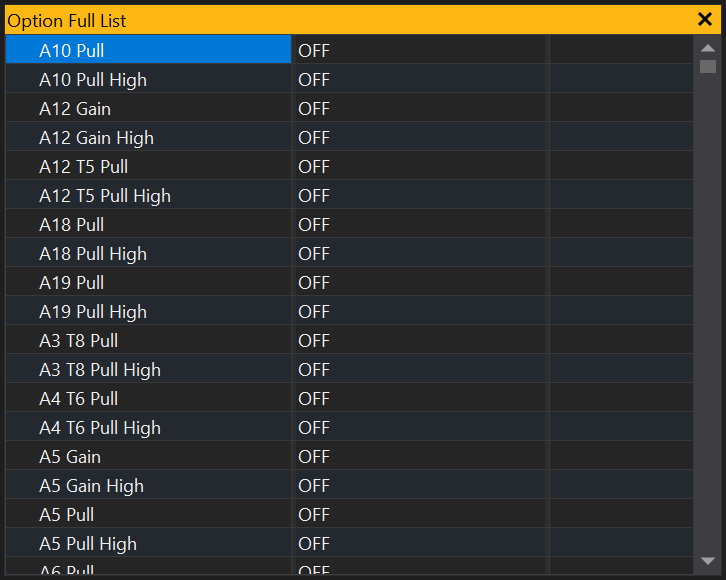Click the OFF value for A18 Pull High
This screenshot has width=726, height=580.
314,253
